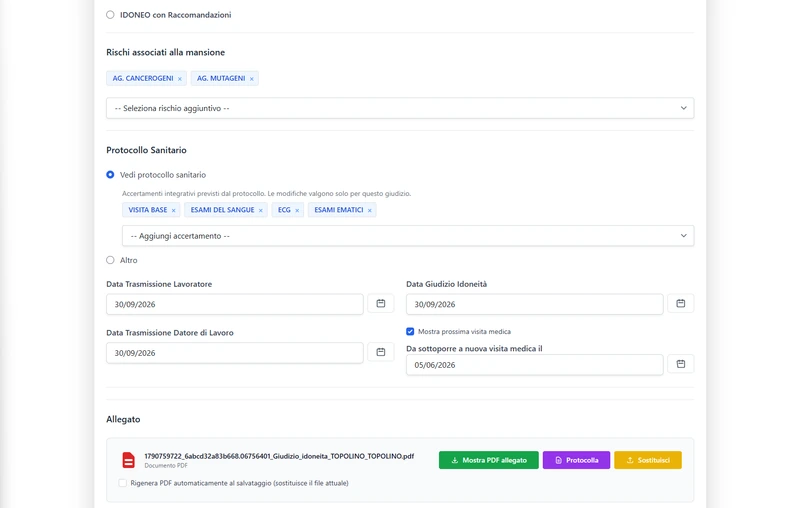Enable Rigenera PDF automaticamente al salvataggio
Image resolution: width=800 pixels, height=508 pixels.
[x=122, y=483]
